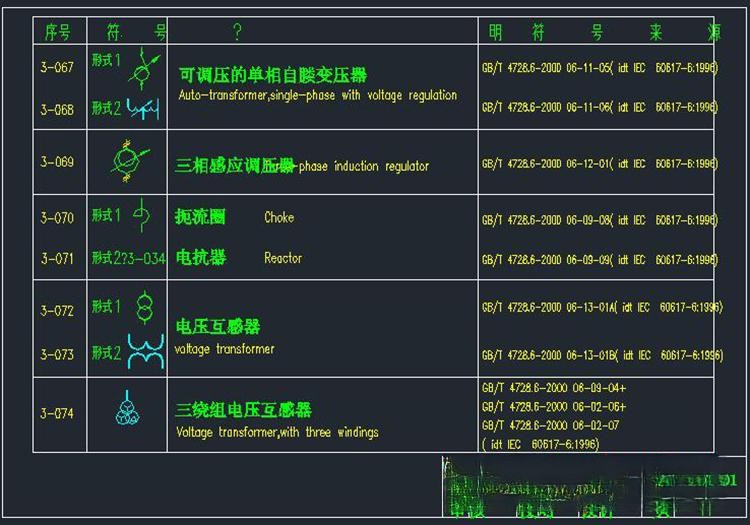This screenshot has height=525, width=750.
Task: Click the reference GB/T 4728.6-2000 06-09-04+
Action: [554, 388]
